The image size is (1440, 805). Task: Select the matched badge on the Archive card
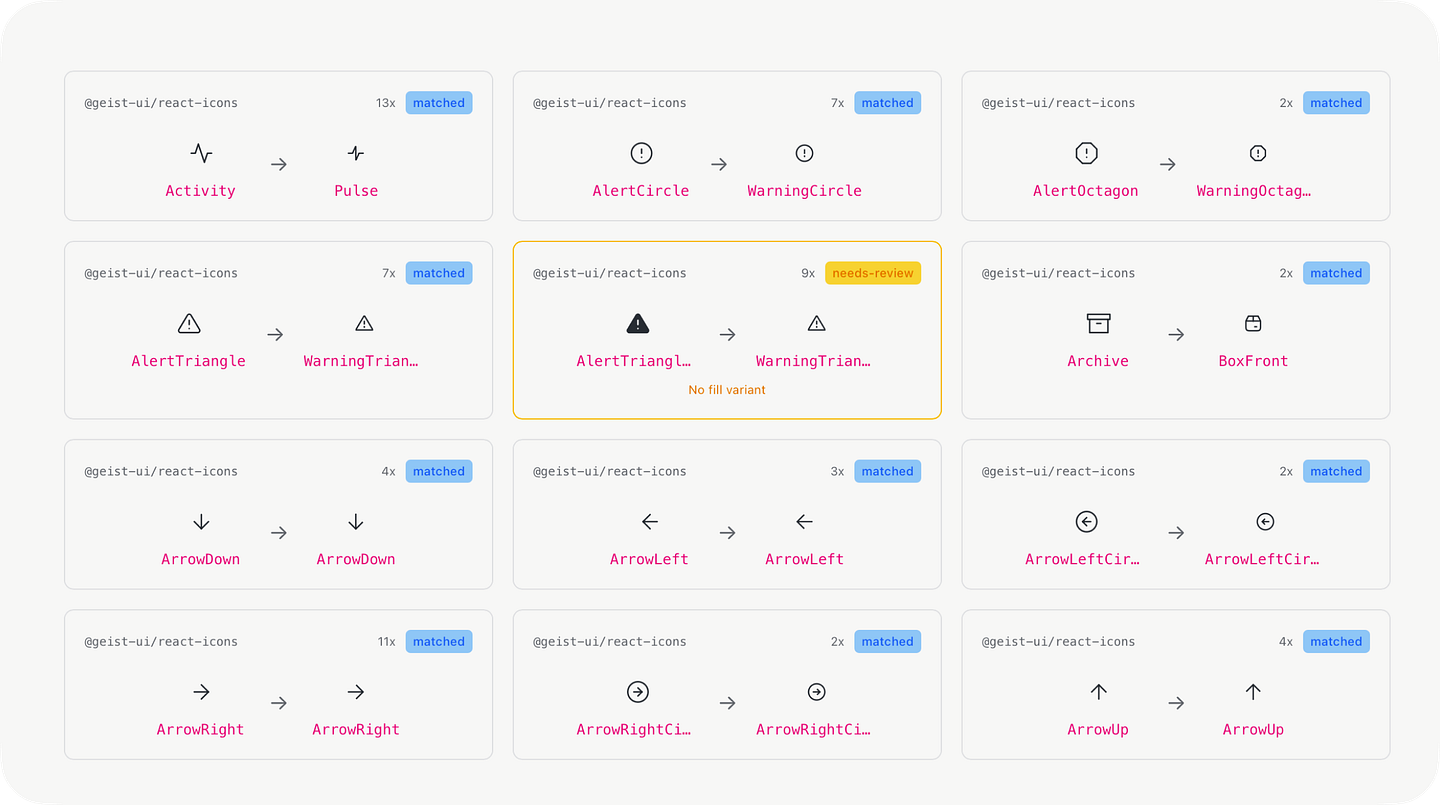1336,273
